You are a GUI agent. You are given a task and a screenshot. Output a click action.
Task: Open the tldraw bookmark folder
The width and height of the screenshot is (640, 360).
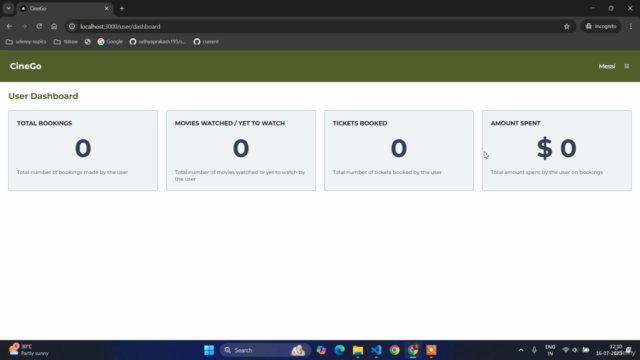point(66,42)
